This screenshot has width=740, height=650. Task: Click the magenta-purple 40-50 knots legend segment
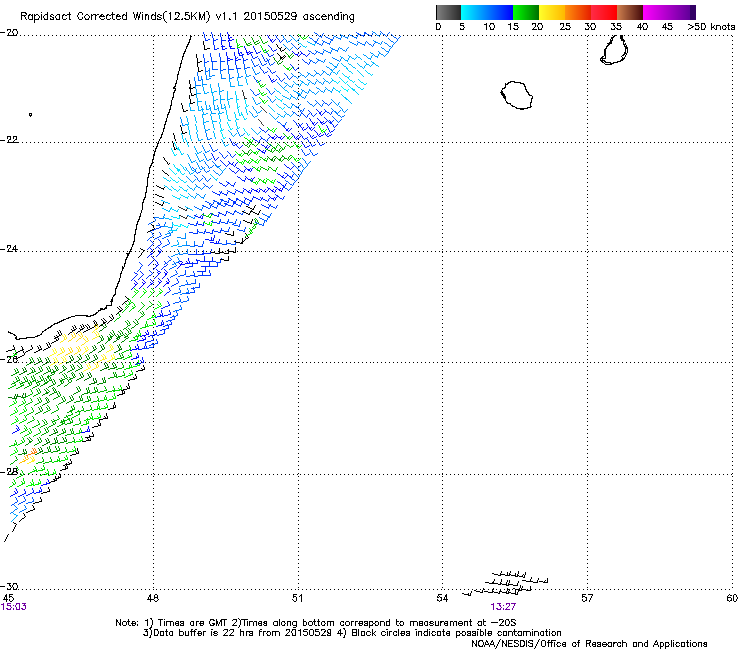click(x=669, y=12)
